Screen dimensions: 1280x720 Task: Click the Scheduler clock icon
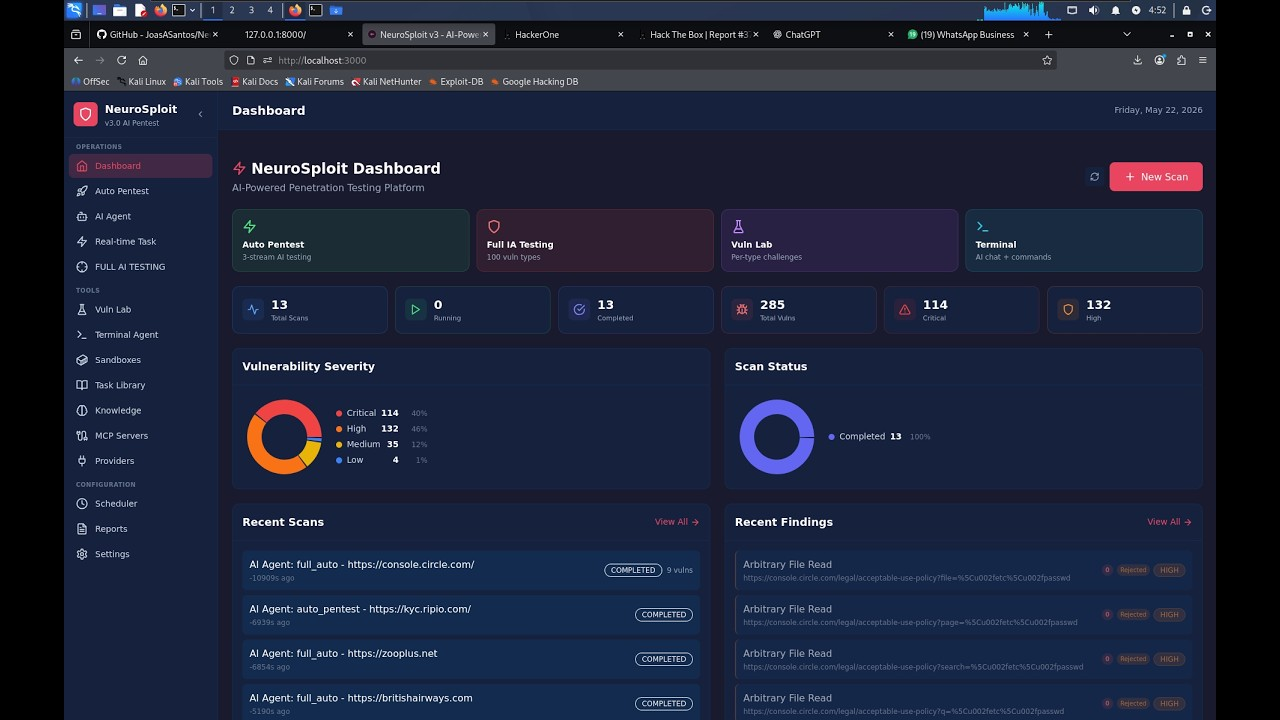coord(83,504)
